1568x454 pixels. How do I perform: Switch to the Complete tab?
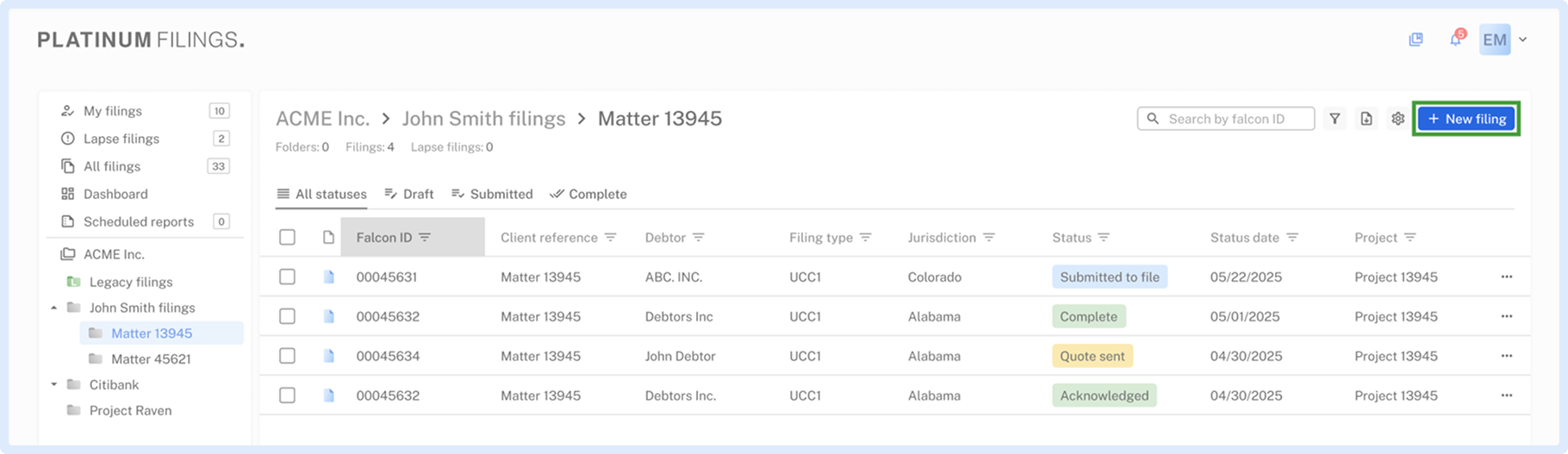click(x=588, y=194)
